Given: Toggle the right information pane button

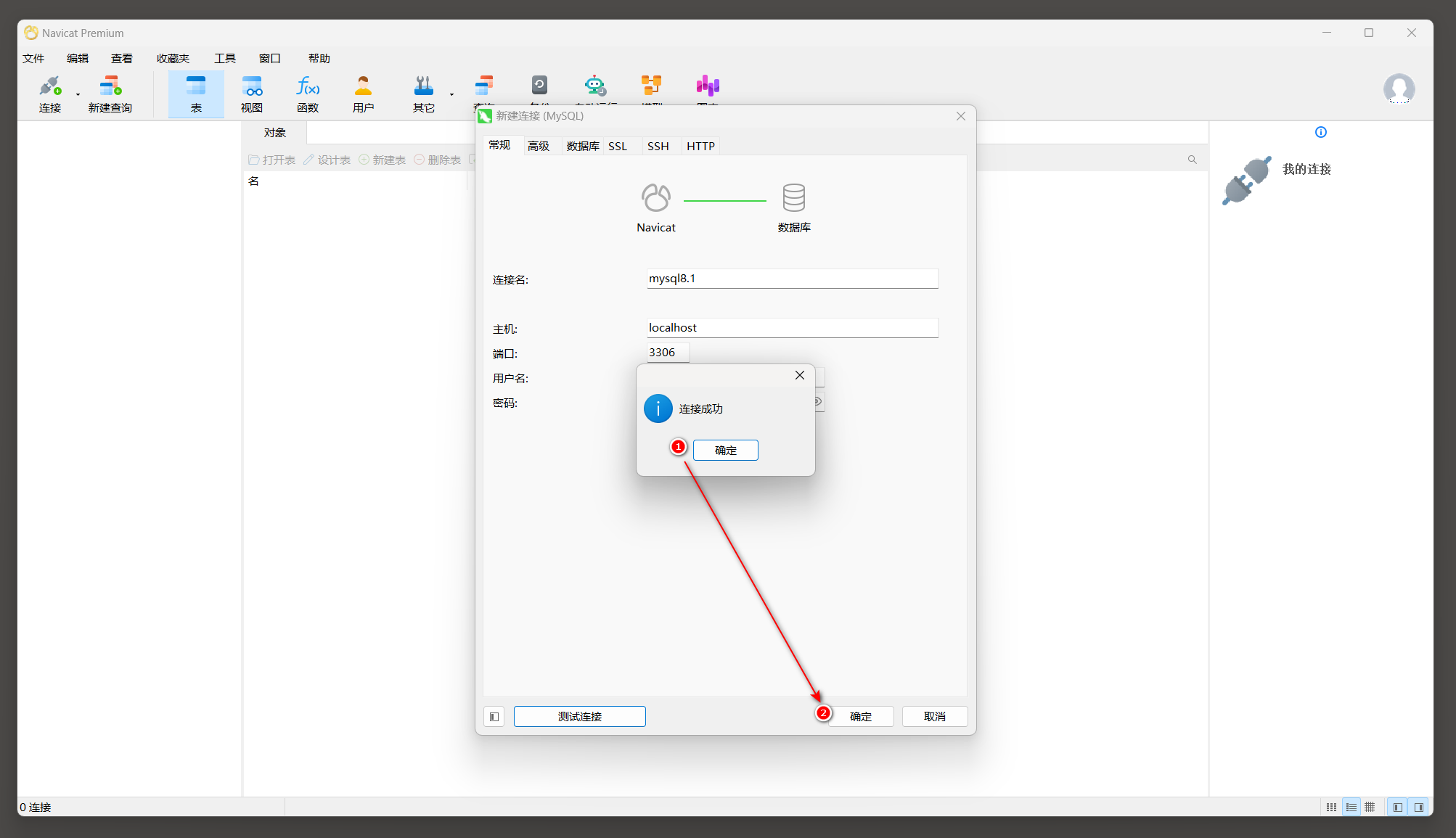Looking at the screenshot, I should coord(1418,807).
